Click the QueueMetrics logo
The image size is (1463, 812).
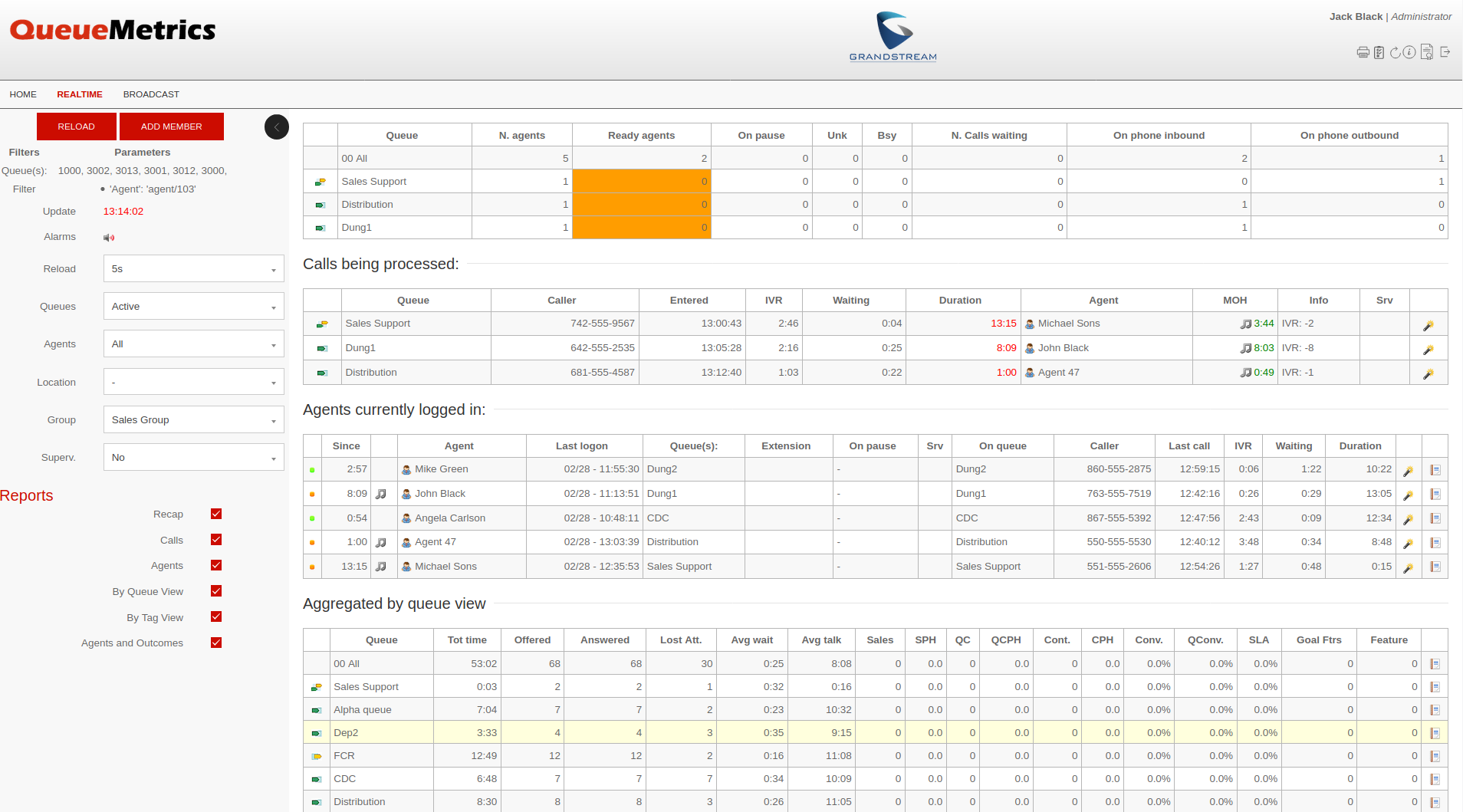click(113, 30)
